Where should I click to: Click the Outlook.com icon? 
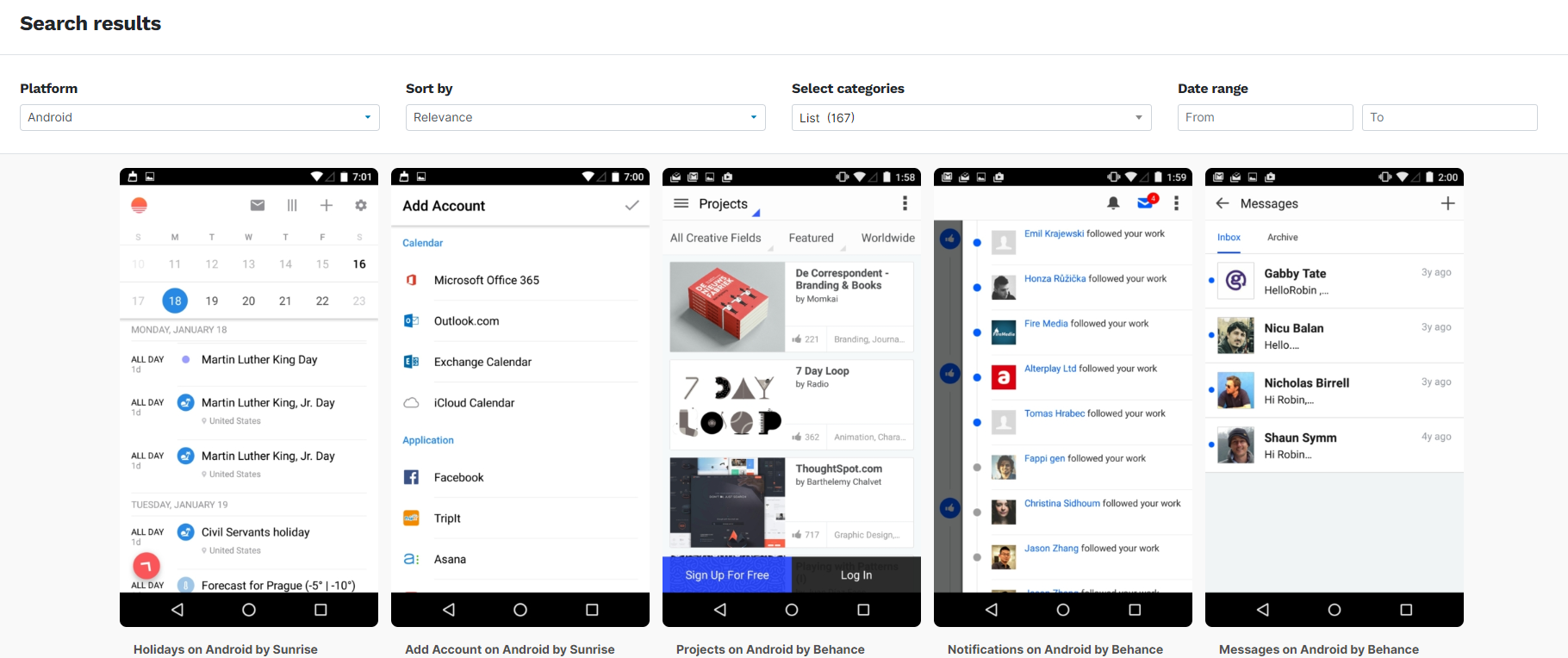click(x=412, y=321)
